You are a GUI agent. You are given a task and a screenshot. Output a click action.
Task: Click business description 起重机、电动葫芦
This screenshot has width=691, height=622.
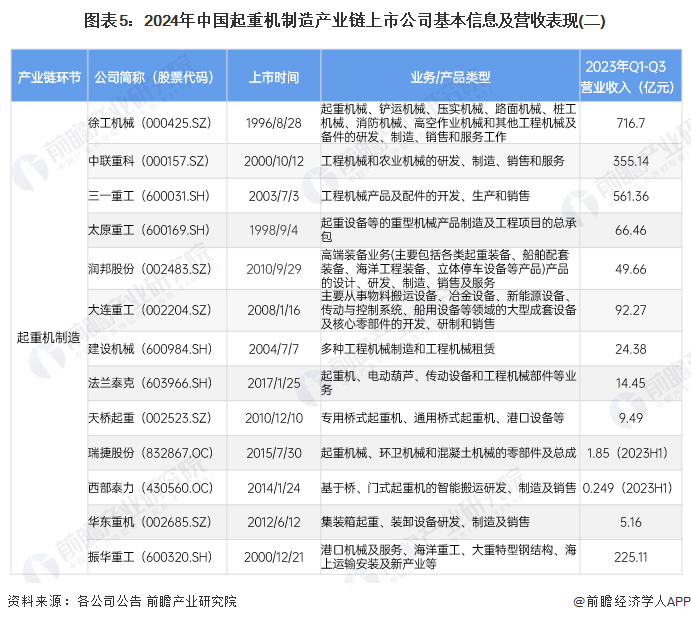coord(449,383)
